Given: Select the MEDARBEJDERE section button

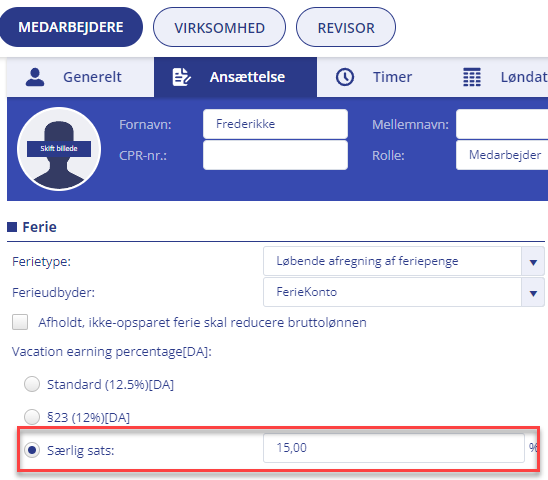Looking at the screenshot, I should (71, 27).
